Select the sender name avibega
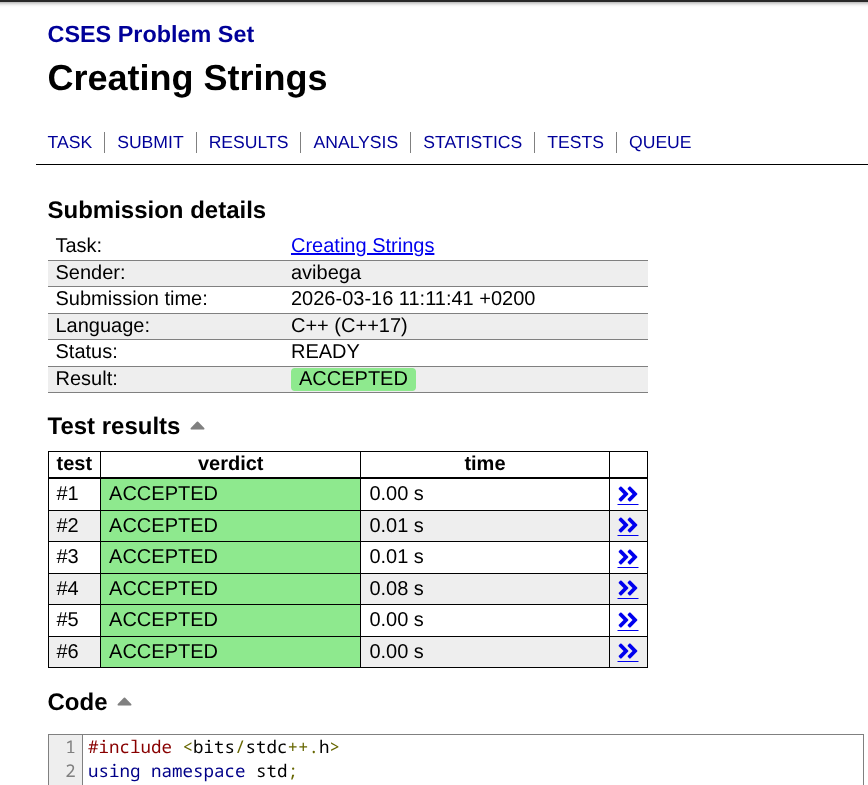 [x=326, y=272]
